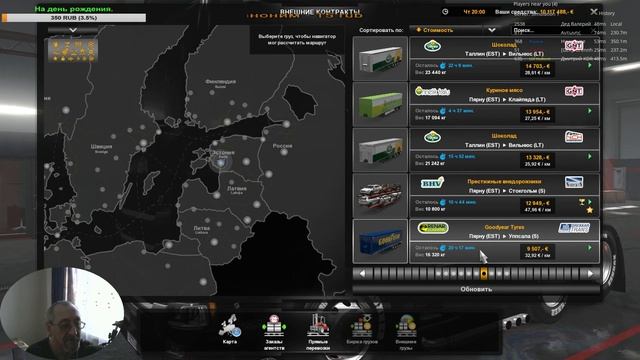
Task: Click the 13 954 € price
Action: tap(538, 112)
